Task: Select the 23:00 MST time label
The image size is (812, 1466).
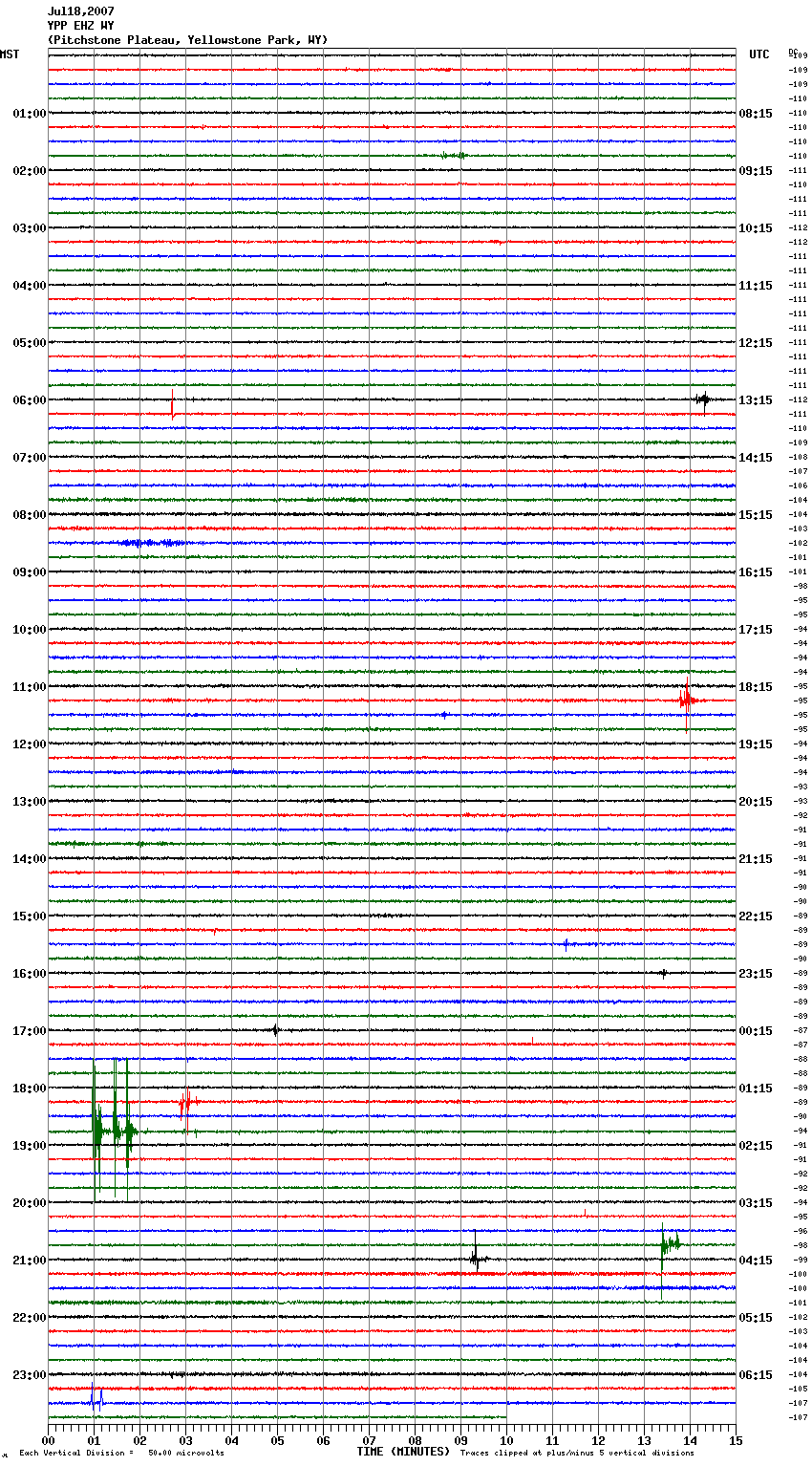Action: pyautogui.click(x=30, y=1375)
